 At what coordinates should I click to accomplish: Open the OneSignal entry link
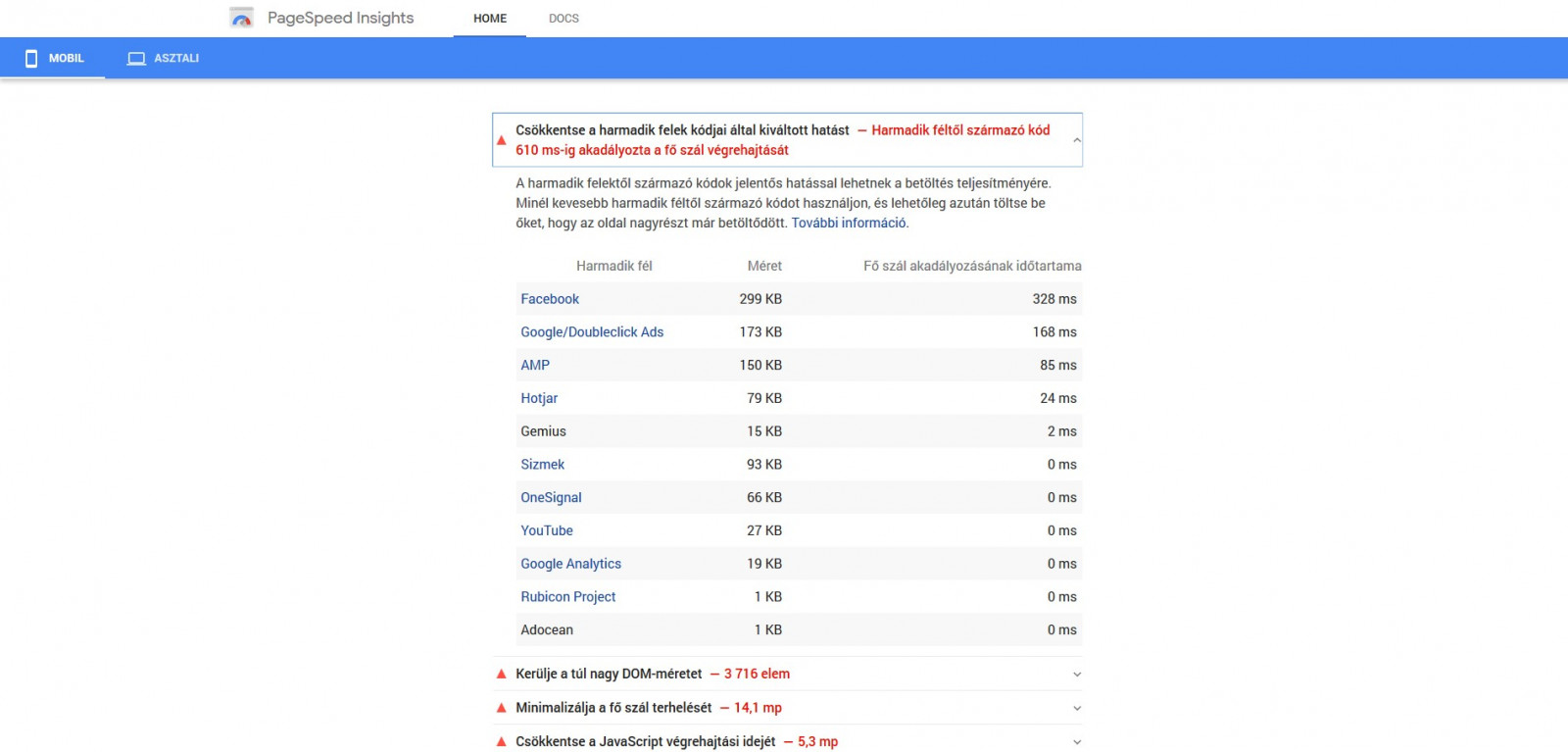(551, 497)
